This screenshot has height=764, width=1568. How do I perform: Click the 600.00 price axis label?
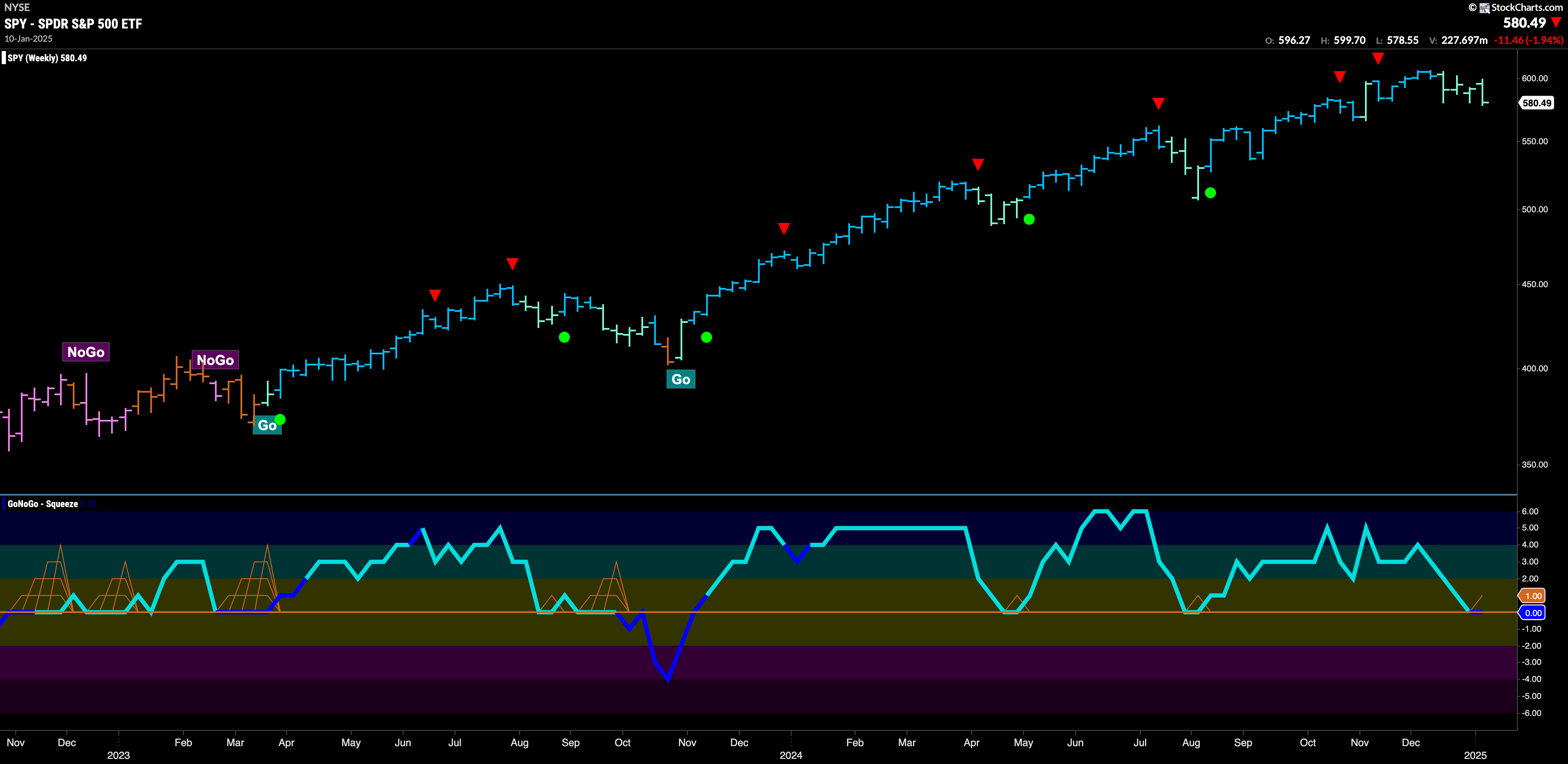(x=1534, y=78)
